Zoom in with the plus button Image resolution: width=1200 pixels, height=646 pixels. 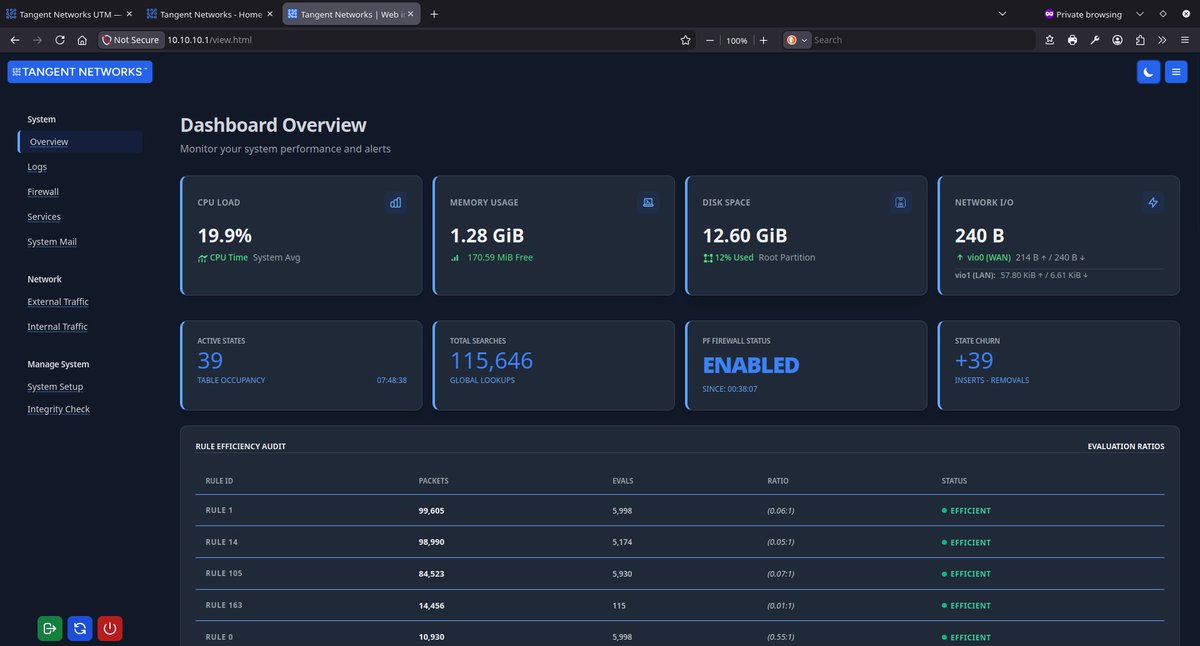point(763,40)
